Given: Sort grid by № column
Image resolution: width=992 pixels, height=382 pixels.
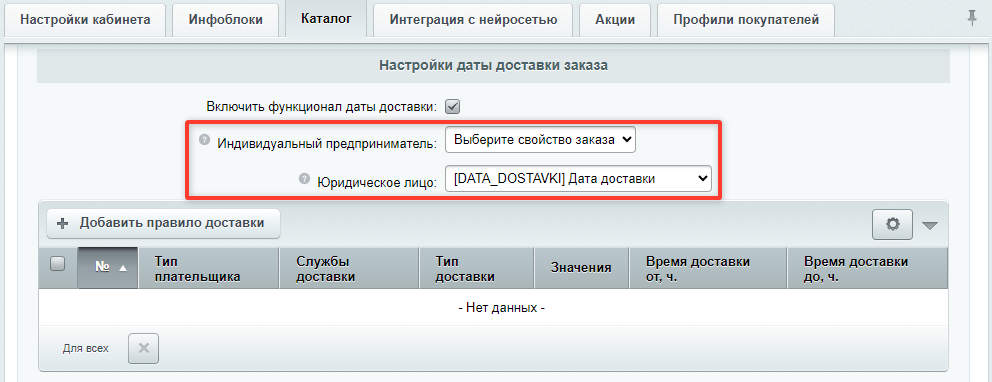Looking at the screenshot, I should click(x=108, y=268).
